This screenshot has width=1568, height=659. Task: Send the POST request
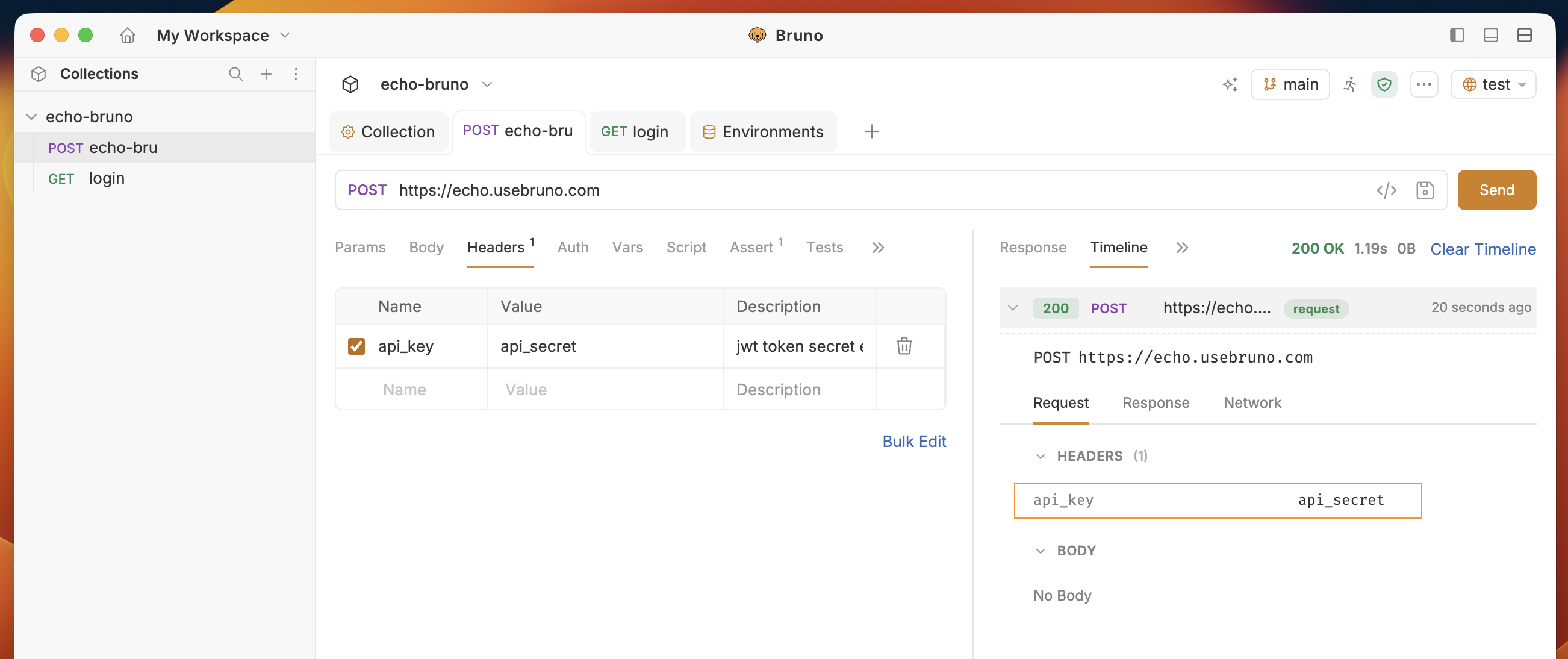(1497, 190)
